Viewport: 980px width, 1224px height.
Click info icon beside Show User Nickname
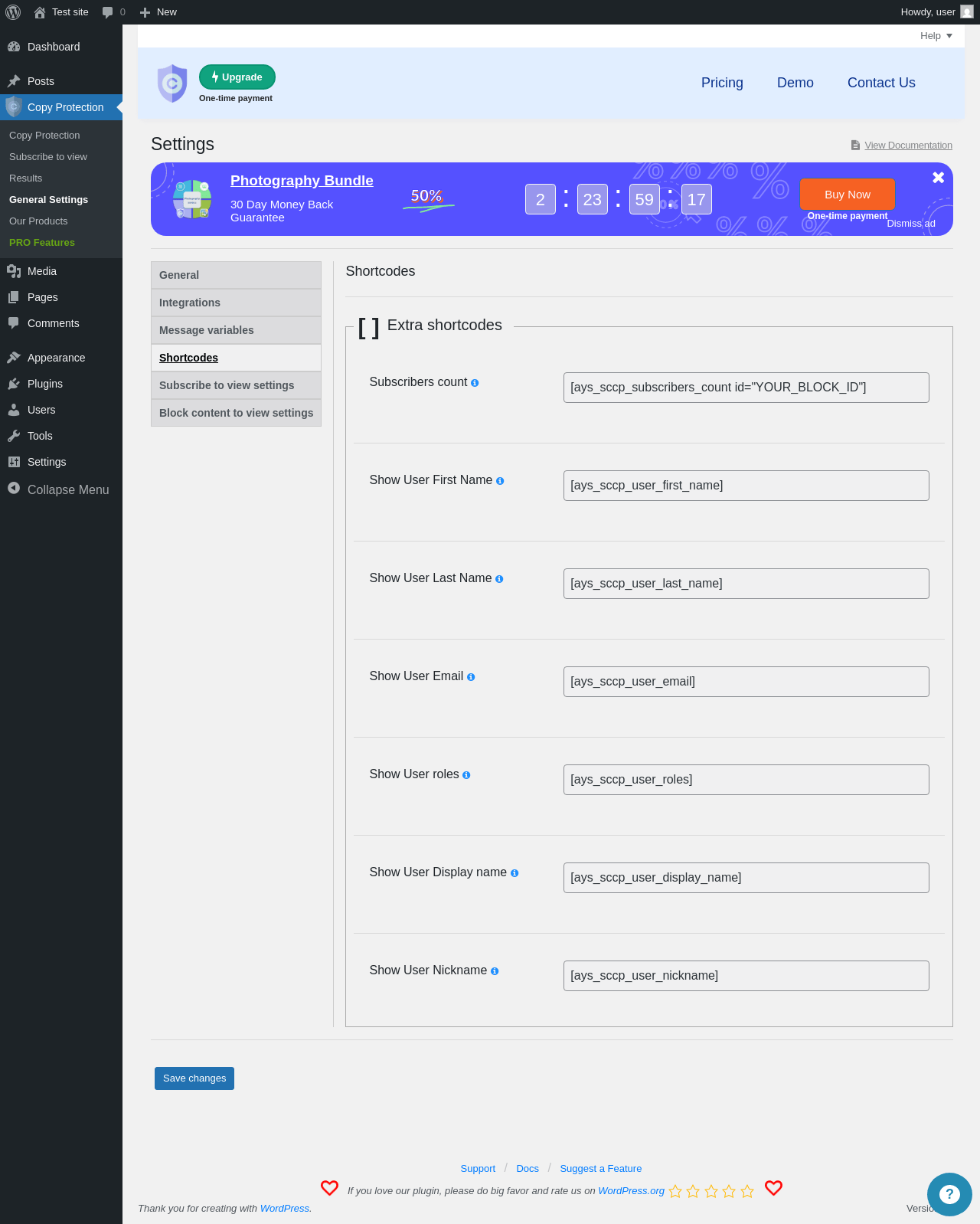495,971
